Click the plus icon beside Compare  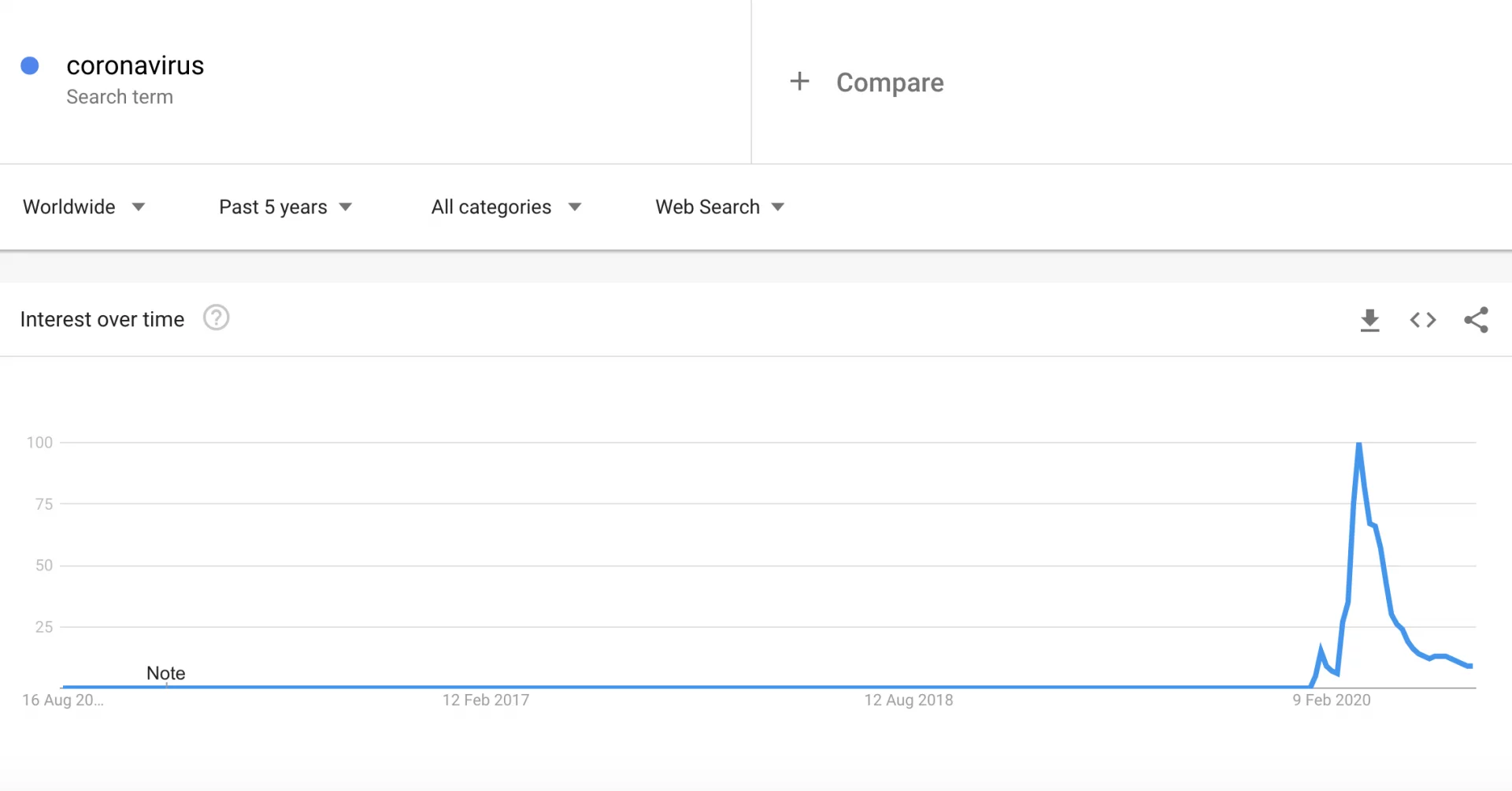tap(799, 81)
